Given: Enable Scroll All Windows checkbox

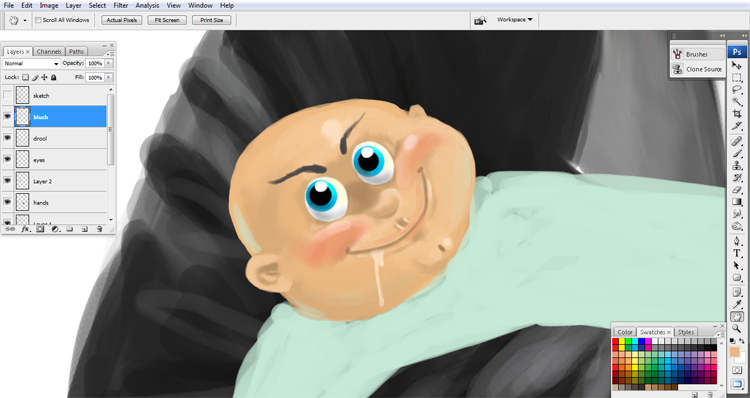Looking at the screenshot, I should pos(38,20).
